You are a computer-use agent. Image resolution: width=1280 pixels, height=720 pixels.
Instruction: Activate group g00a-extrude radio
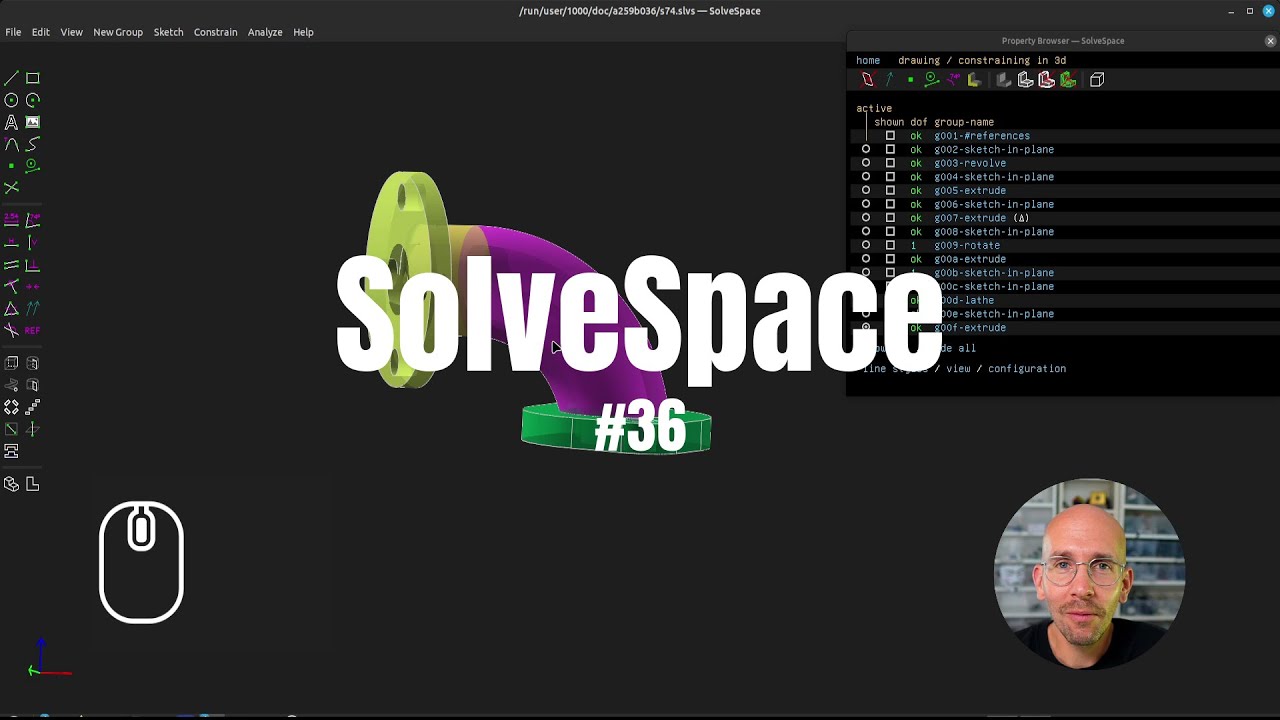click(x=866, y=259)
